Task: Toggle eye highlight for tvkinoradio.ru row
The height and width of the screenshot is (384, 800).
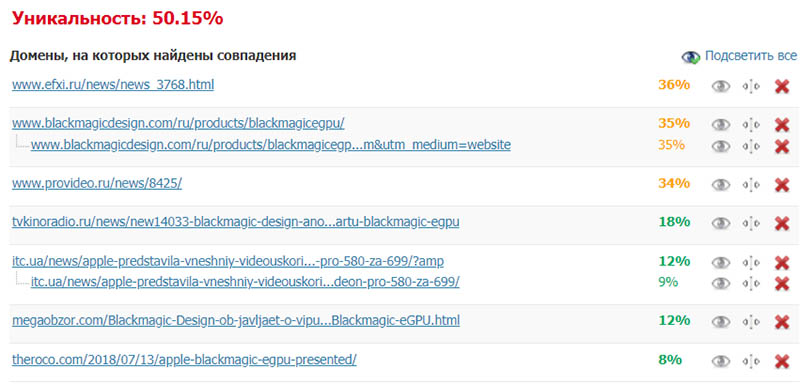Action: 721,223
